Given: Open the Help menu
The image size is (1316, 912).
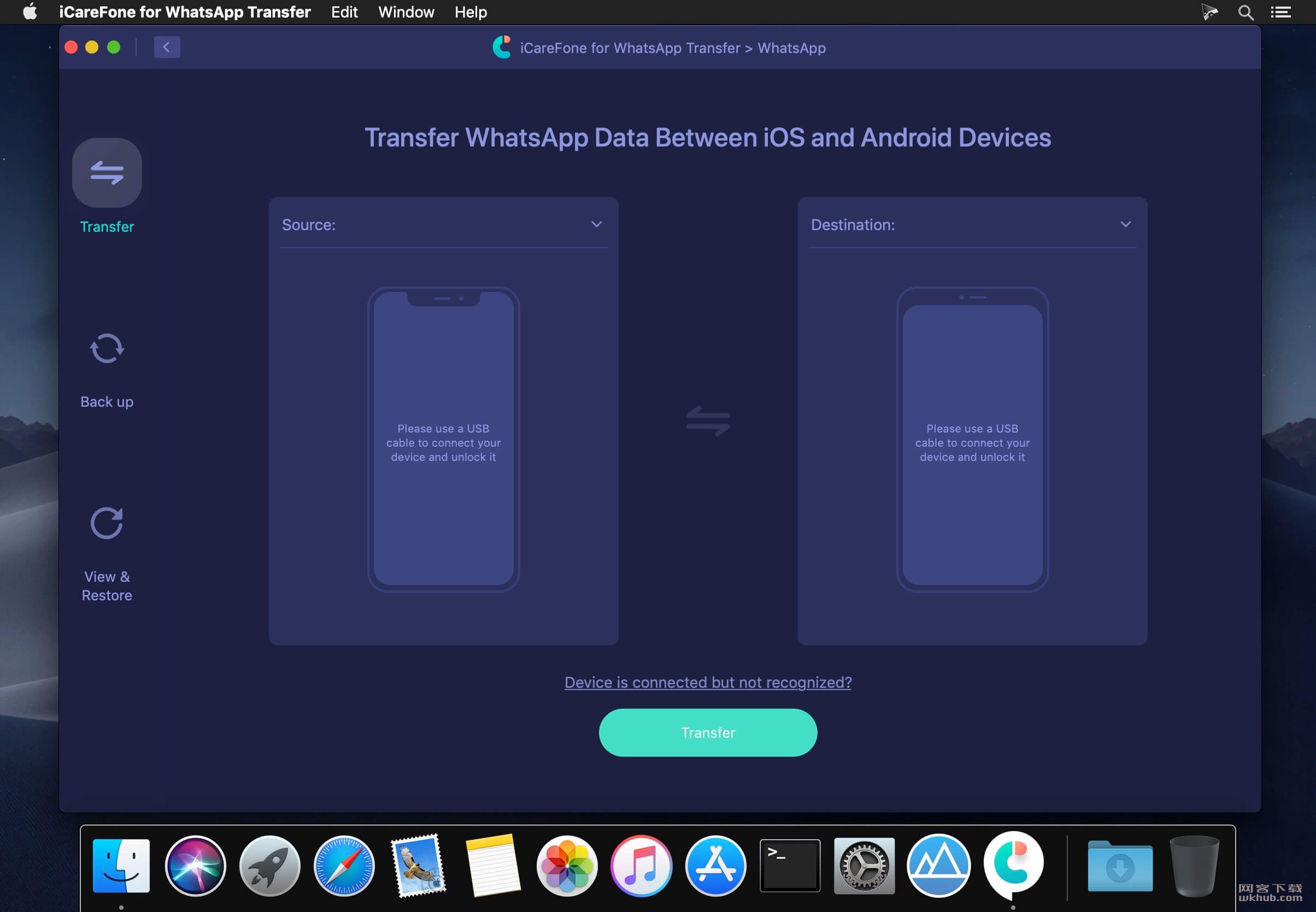Looking at the screenshot, I should [471, 12].
